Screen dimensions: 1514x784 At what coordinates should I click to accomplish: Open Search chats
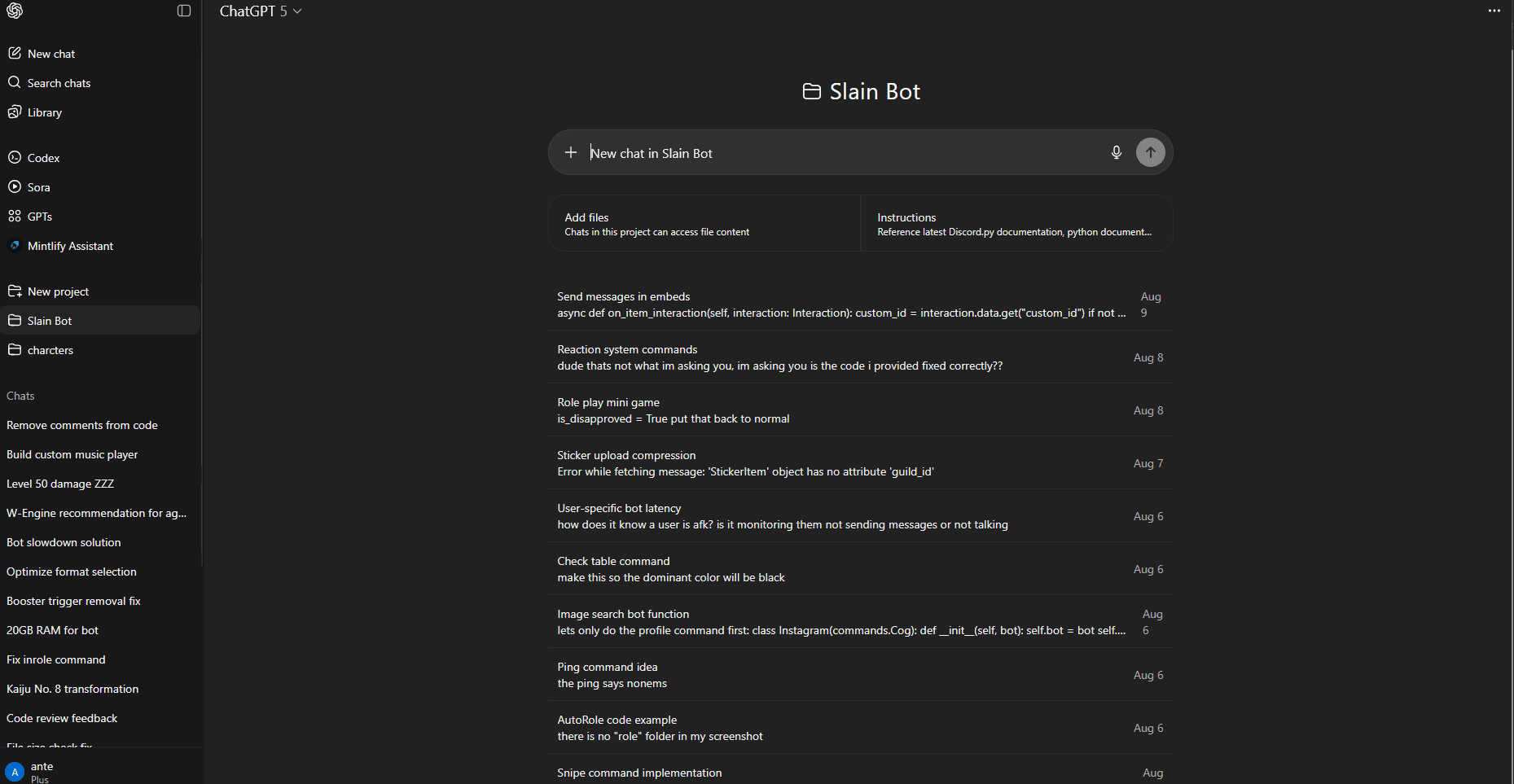tap(59, 83)
